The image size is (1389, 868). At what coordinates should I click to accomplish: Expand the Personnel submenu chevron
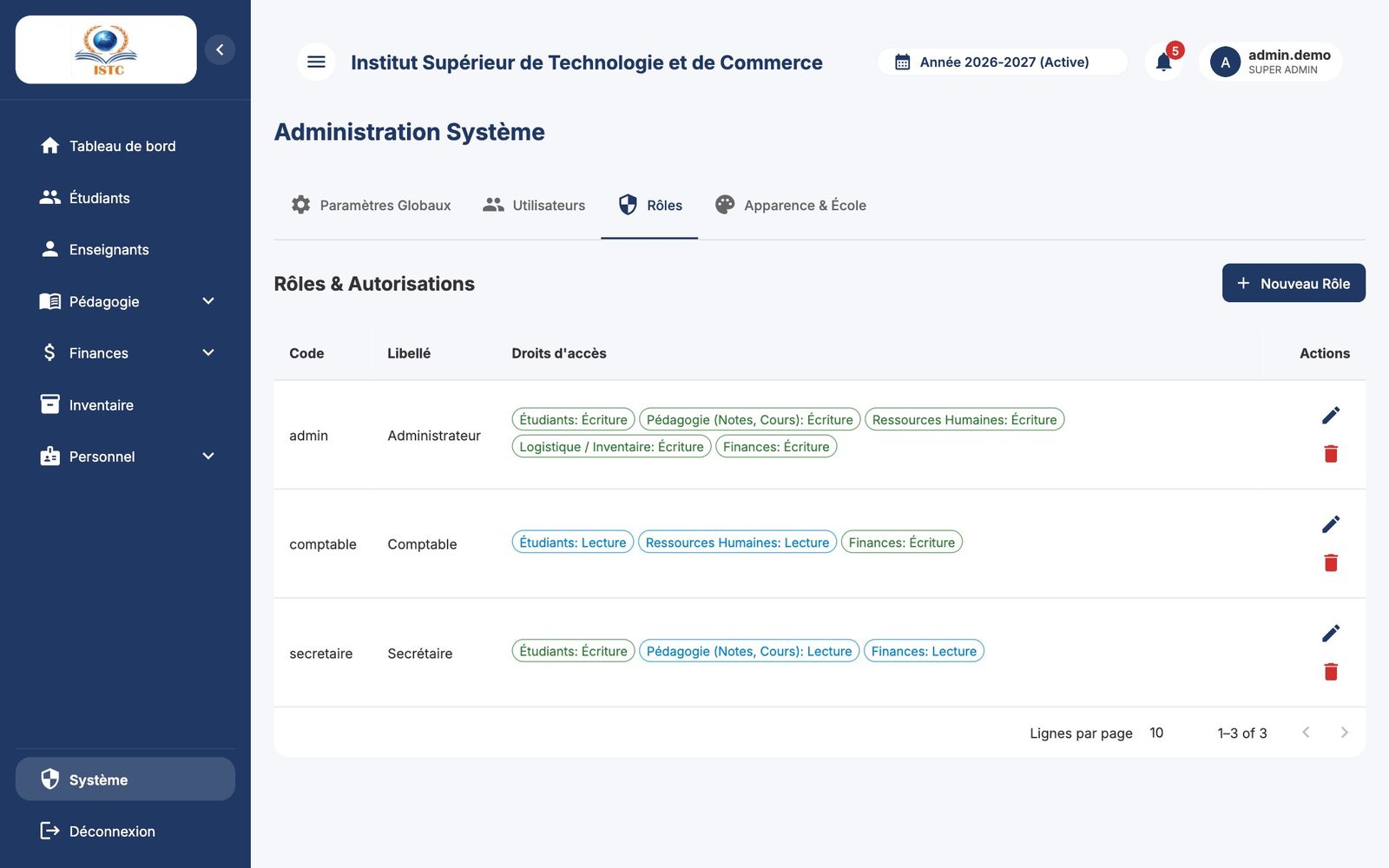pos(208,457)
